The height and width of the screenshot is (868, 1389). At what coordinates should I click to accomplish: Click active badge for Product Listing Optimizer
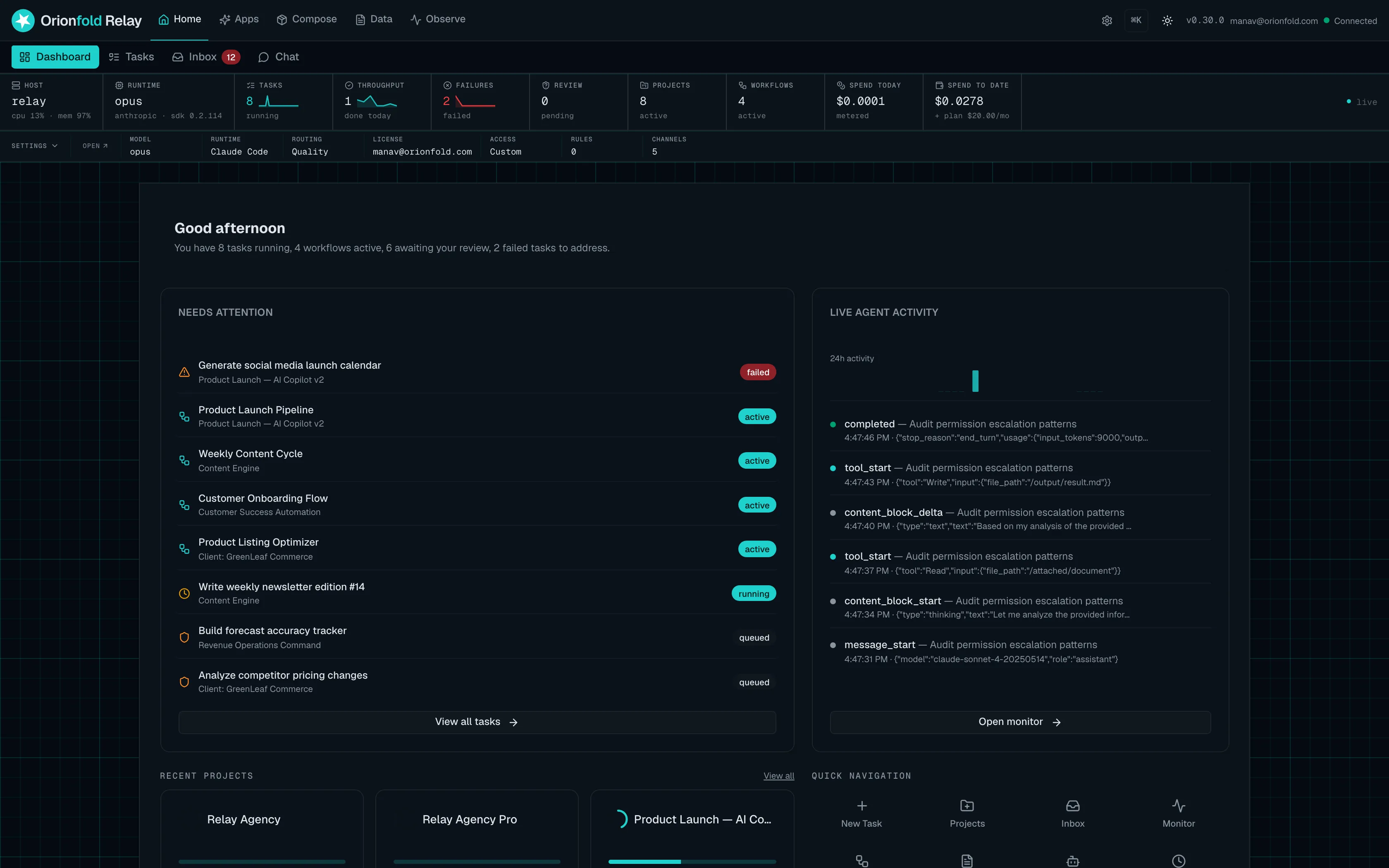[757, 549]
